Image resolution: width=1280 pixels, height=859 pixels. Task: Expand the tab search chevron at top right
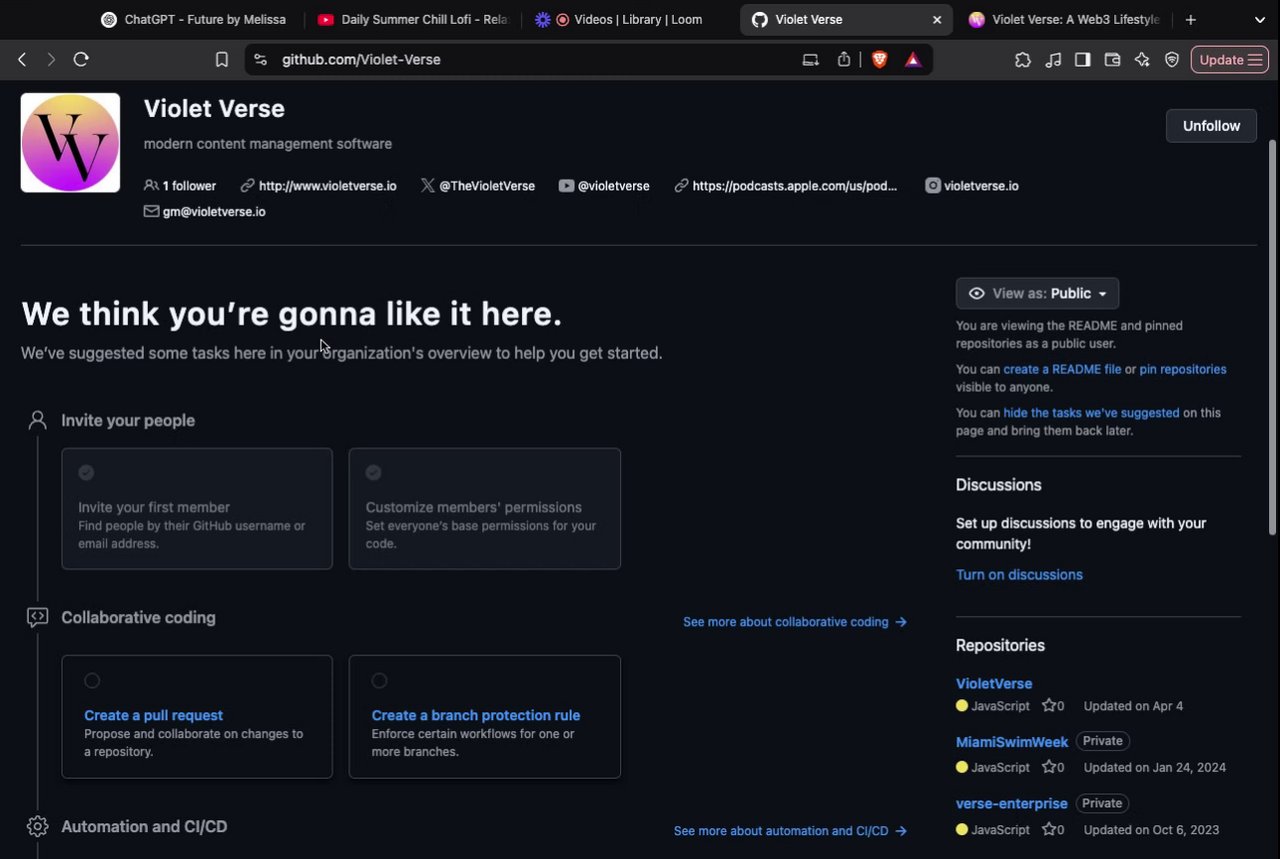[1259, 20]
